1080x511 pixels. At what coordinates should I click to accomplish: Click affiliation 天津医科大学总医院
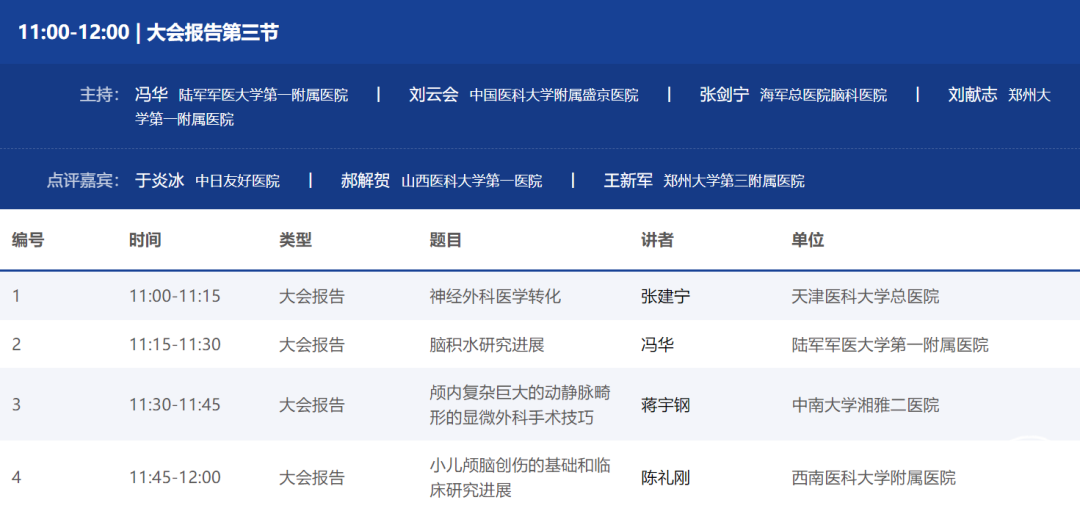click(x=865, y=296)
